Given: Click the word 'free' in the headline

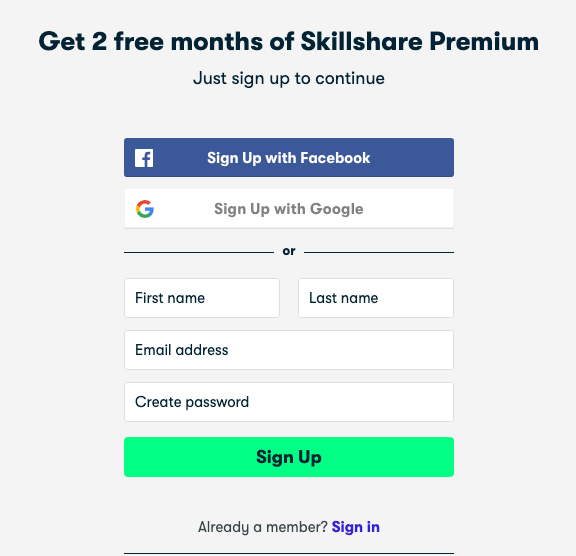Looking at the screenshot, I should 139,41.
